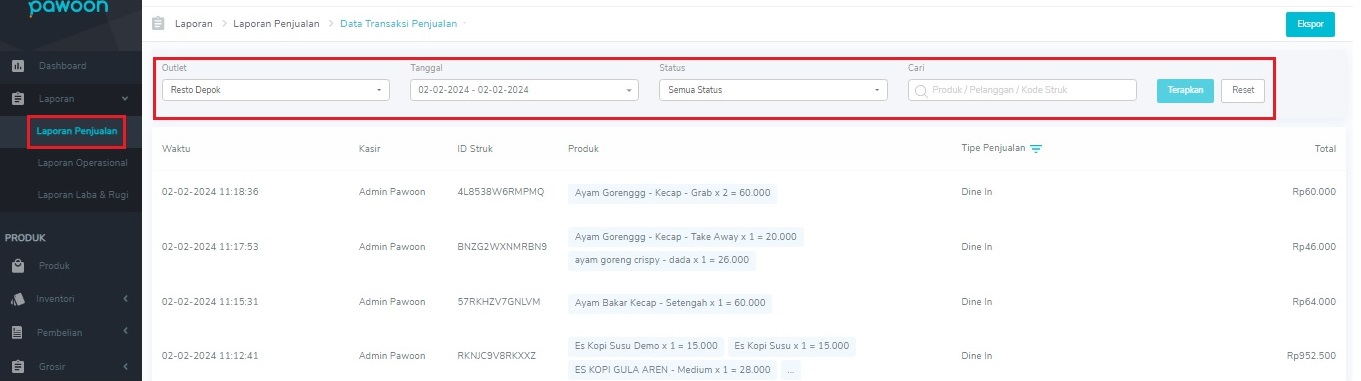Click the Tipe Penjualan column header

pyautogui.click(x=993, y=149)
